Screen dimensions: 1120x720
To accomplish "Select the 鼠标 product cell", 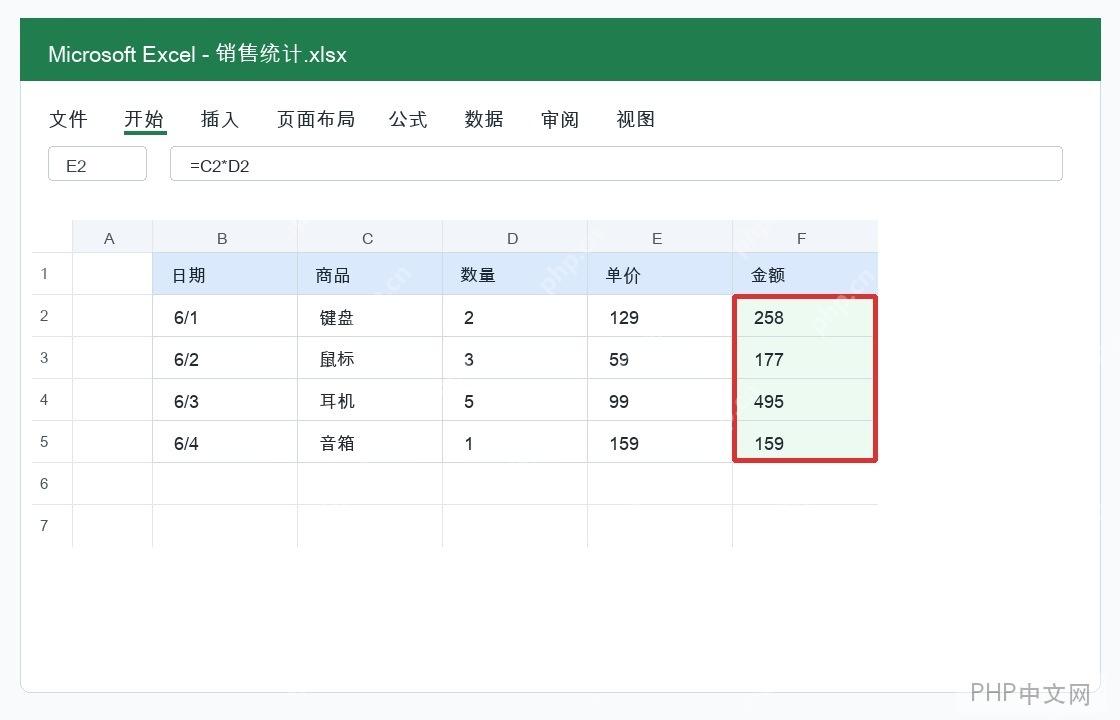I will (x=370, y=358).
